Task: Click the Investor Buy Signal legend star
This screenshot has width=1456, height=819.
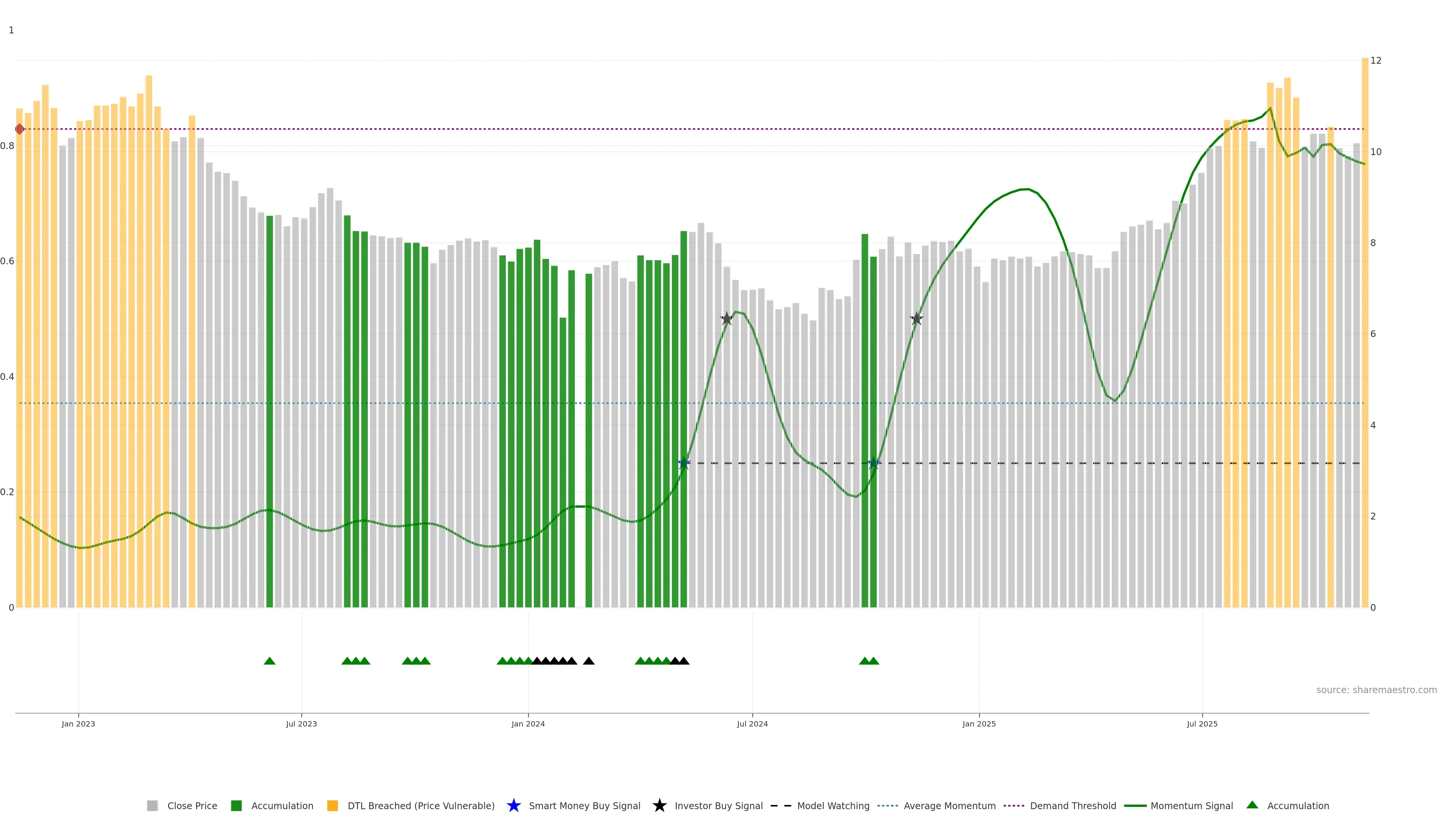Action: click(x=659, y=805)
